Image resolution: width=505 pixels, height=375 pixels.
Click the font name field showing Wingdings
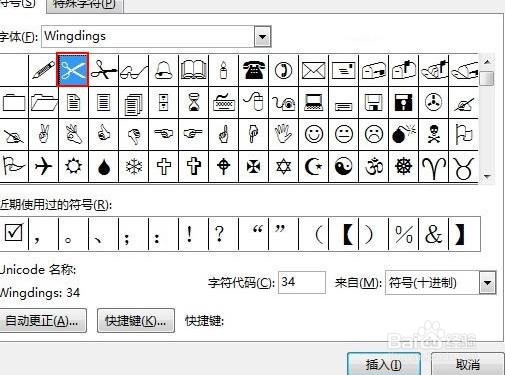(148, 36)
